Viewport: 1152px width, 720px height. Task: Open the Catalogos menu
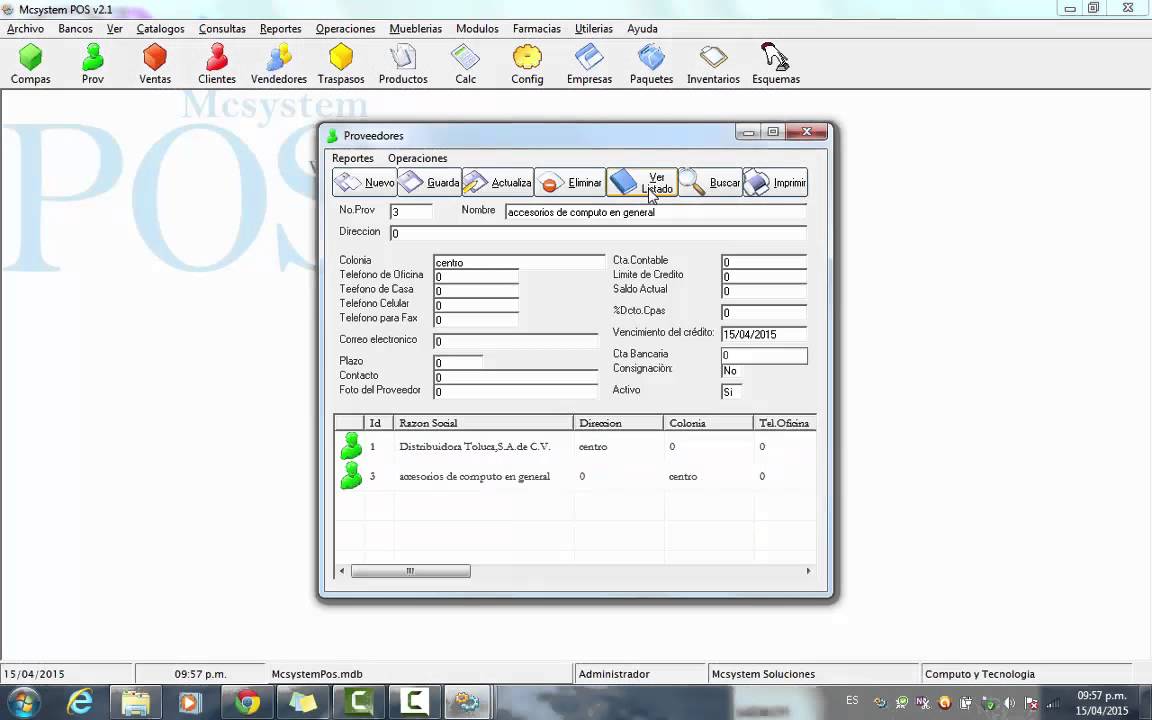(160, 29)
